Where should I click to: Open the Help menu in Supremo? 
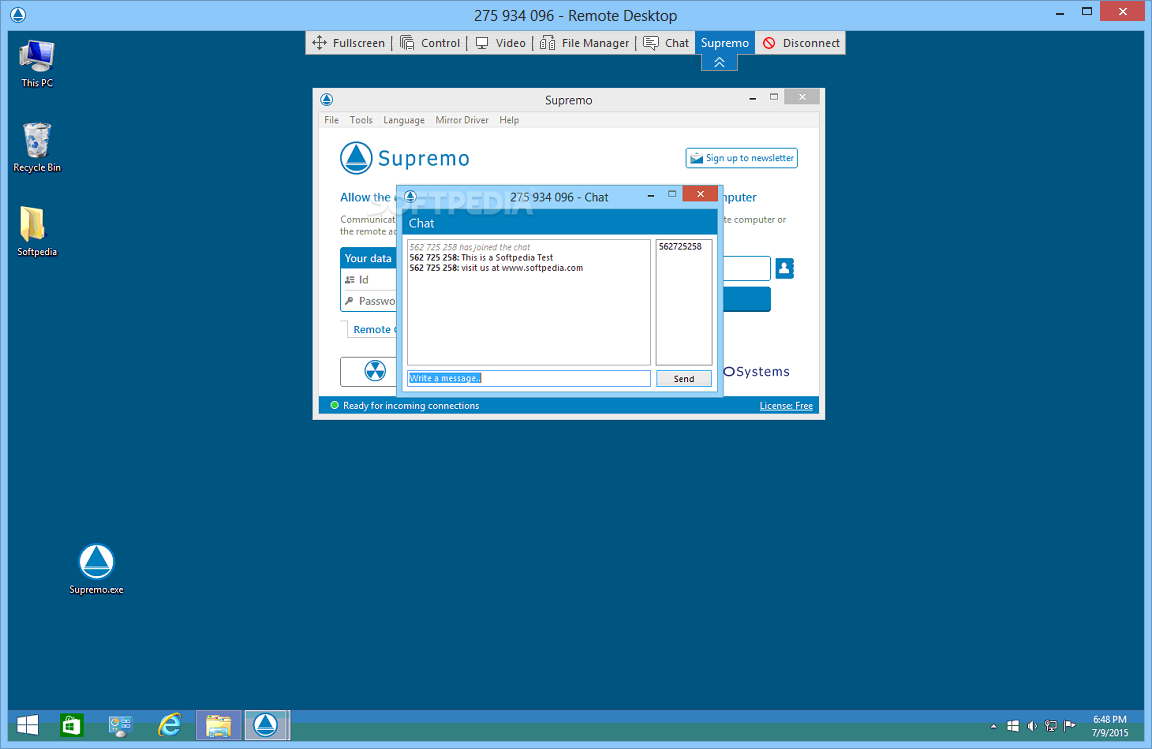(x=509, y=120)
